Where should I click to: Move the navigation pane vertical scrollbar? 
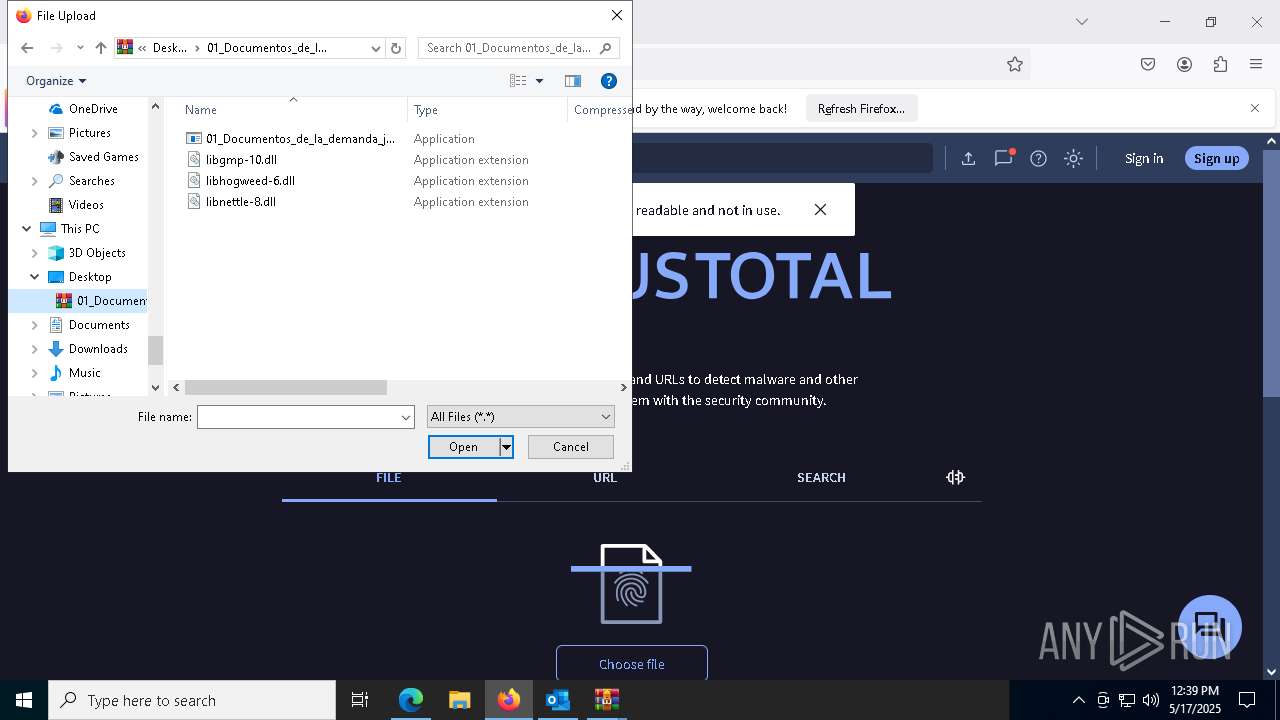tap(155, 350)
